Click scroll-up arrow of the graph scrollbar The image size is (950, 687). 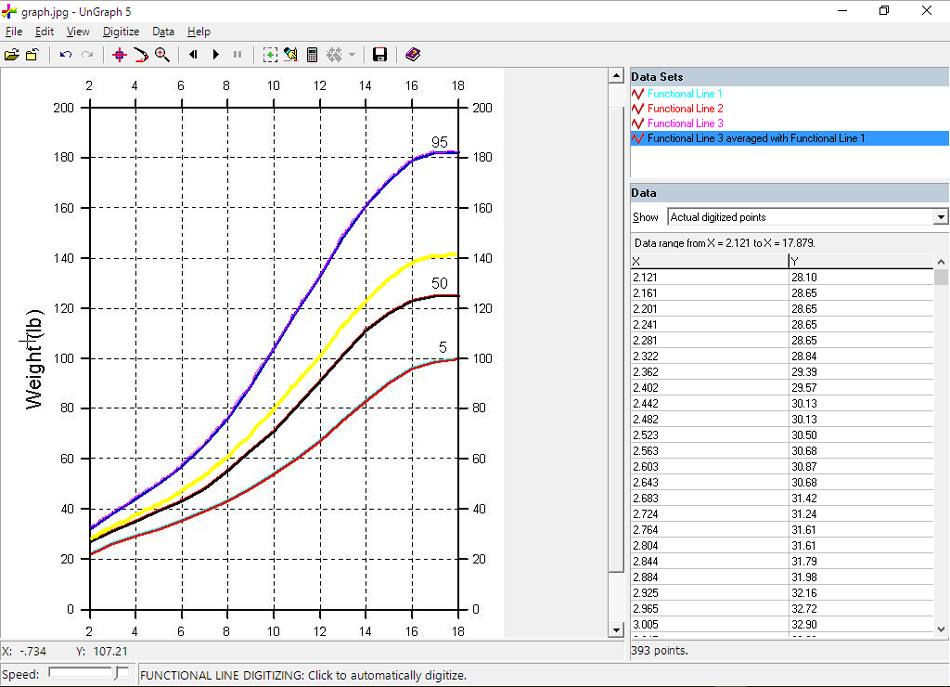pos(616,76)
